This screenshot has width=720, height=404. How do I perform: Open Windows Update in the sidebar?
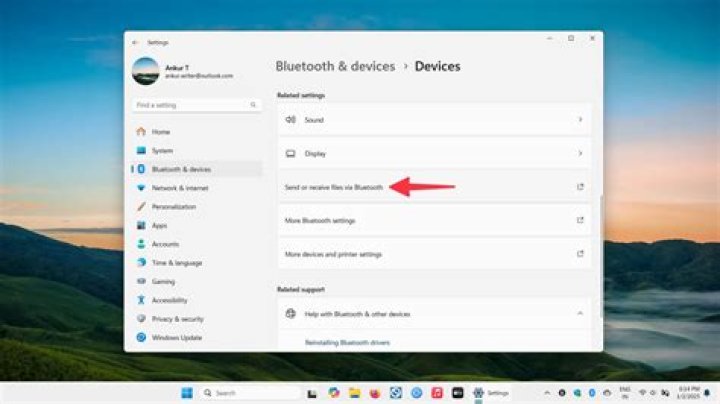[197, 338]
